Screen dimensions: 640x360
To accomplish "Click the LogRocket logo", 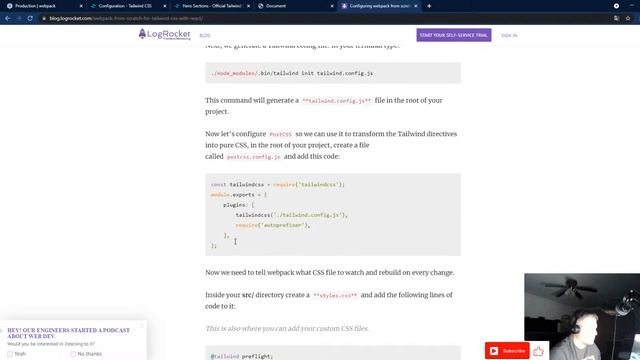I will [164, 34].
